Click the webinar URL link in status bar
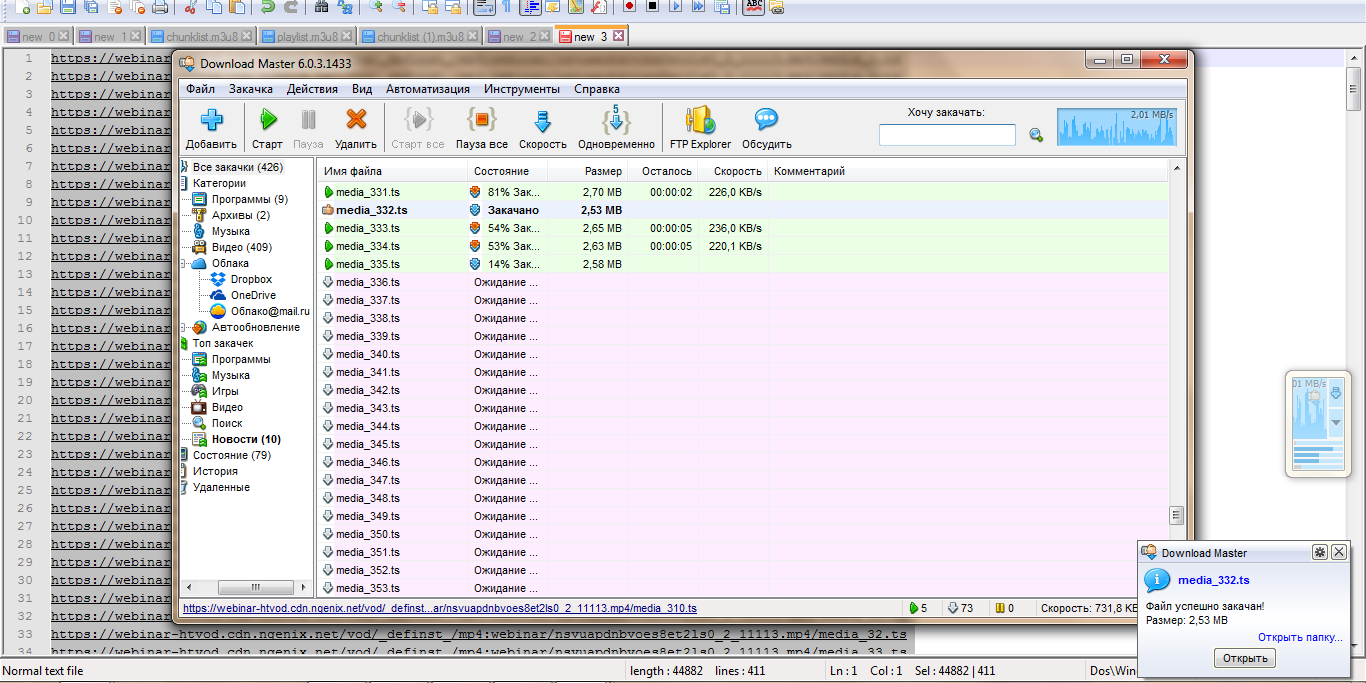The width and height of the screenshot is (1366, 683). click(440, 608)
